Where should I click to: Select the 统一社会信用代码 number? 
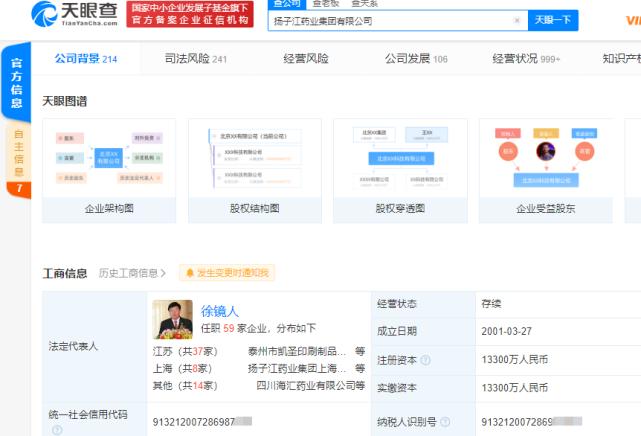tap(202, 422)
